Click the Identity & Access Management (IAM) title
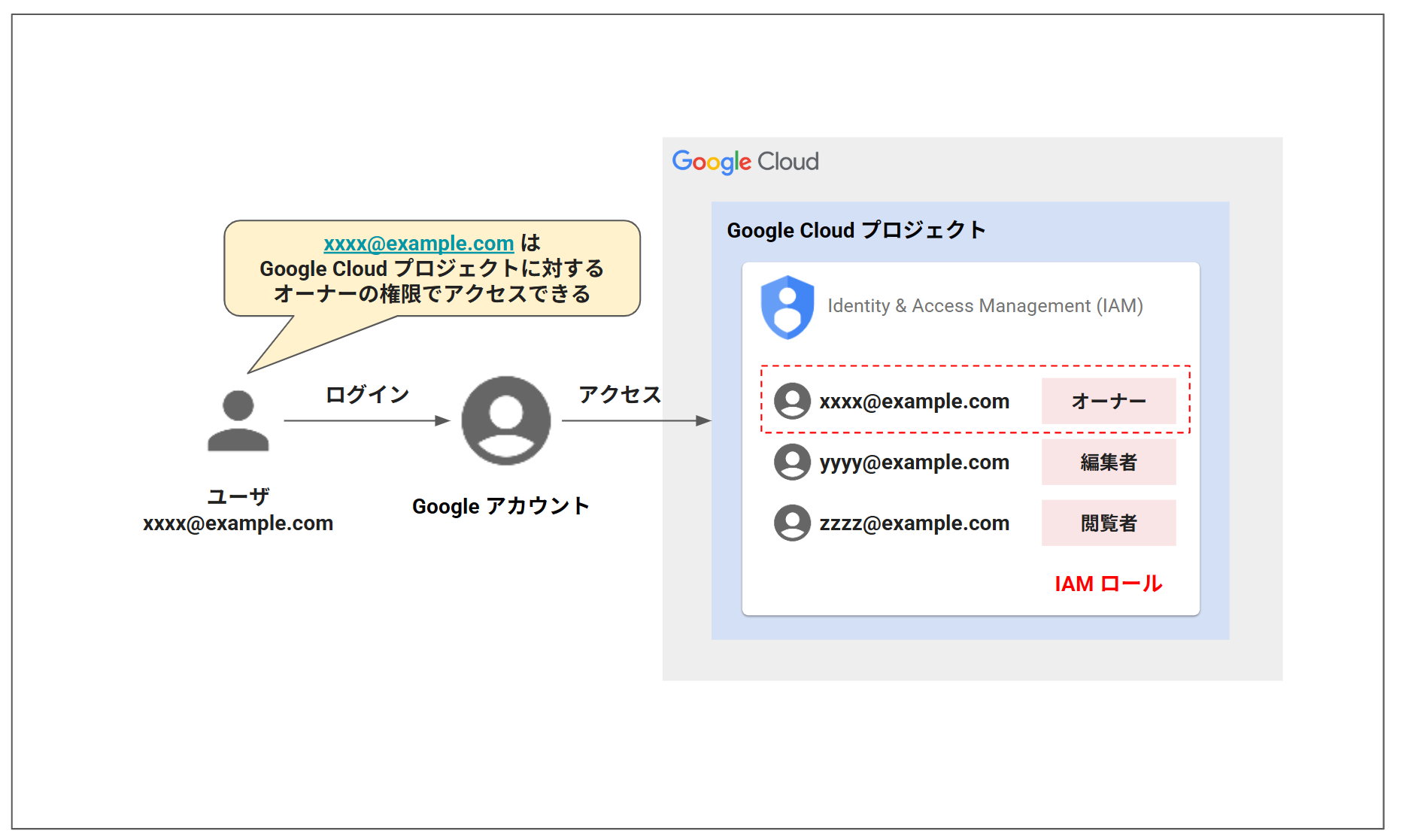This screenshot has height=840, width=1402. 985,306
